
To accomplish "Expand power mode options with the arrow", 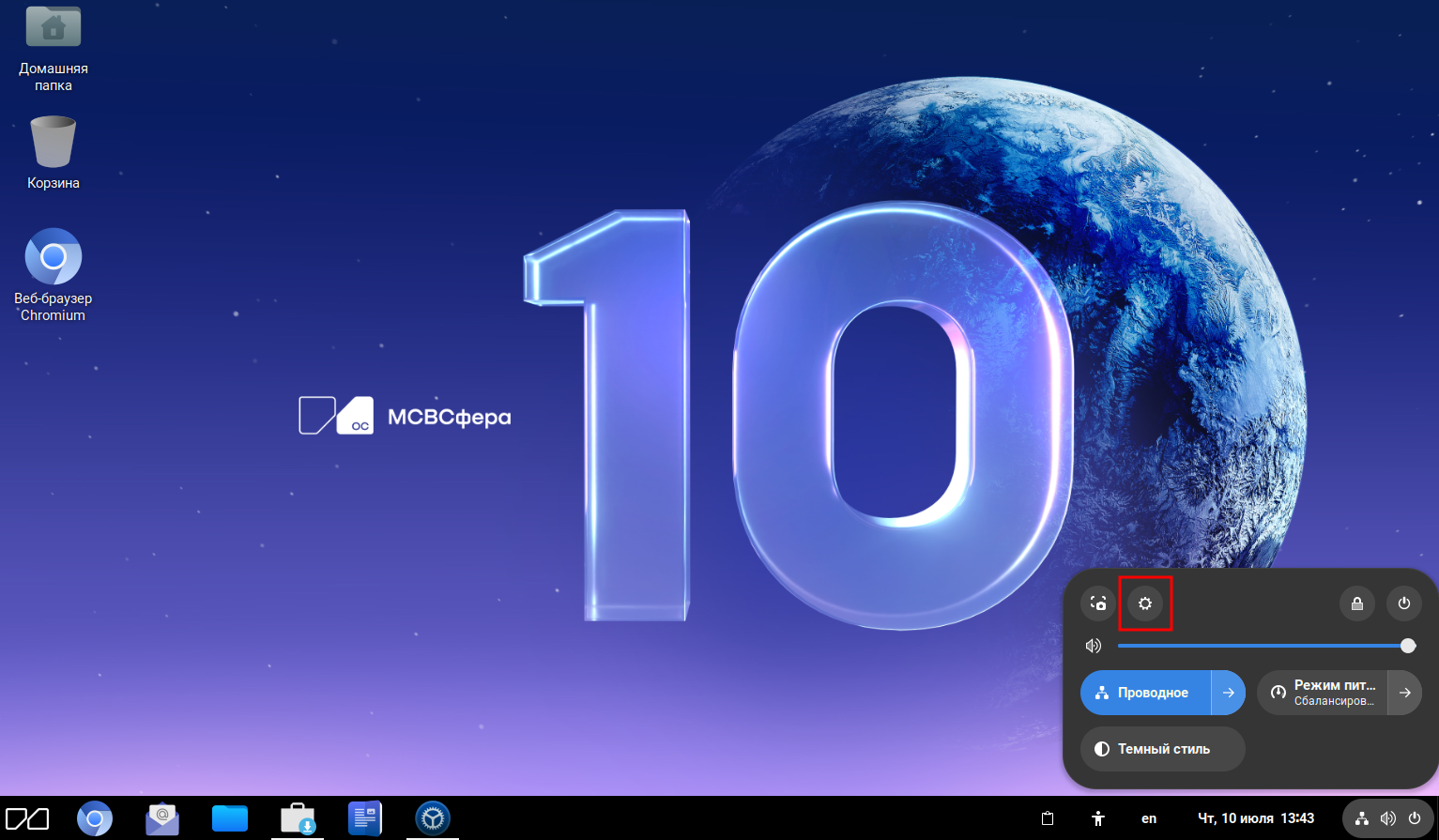I will 1404,693.
